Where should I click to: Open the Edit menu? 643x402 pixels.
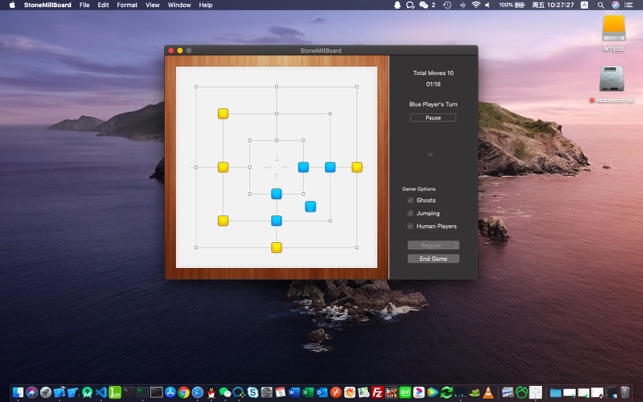(x=103, y=5)
